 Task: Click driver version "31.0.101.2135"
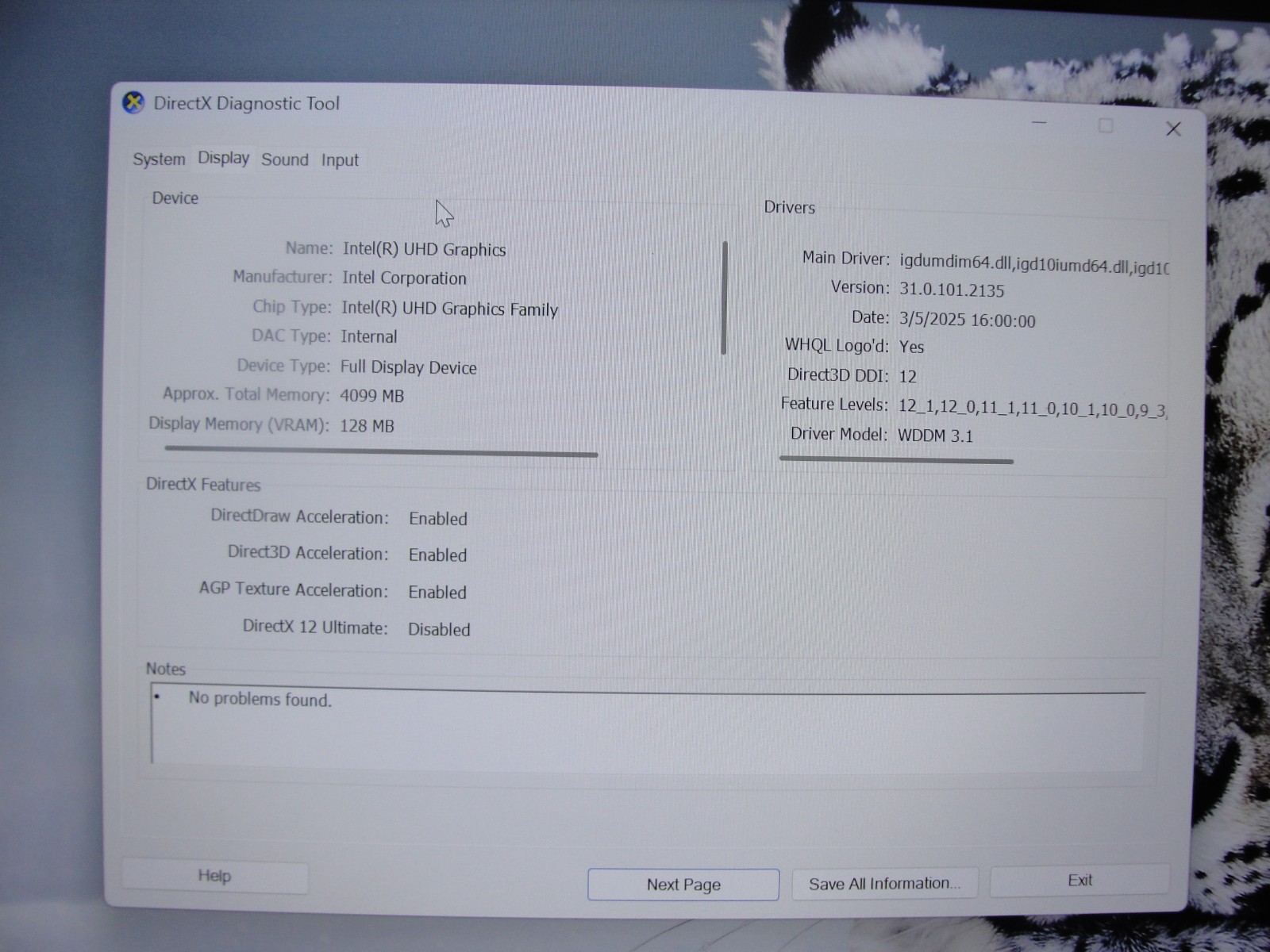click(951, 290)
